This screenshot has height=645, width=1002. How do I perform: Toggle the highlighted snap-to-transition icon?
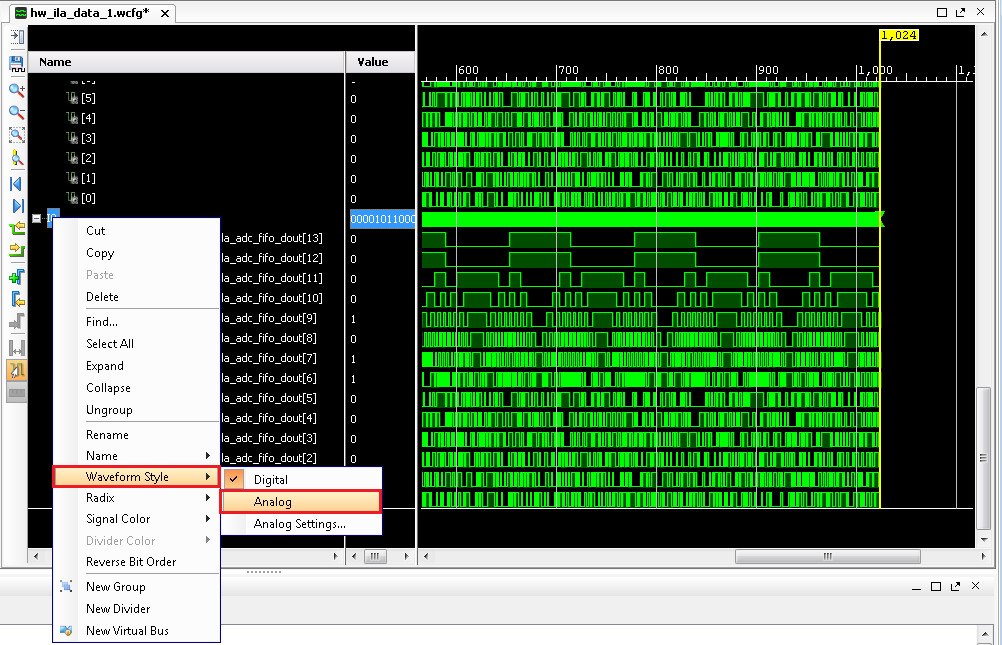coord(17,370)
